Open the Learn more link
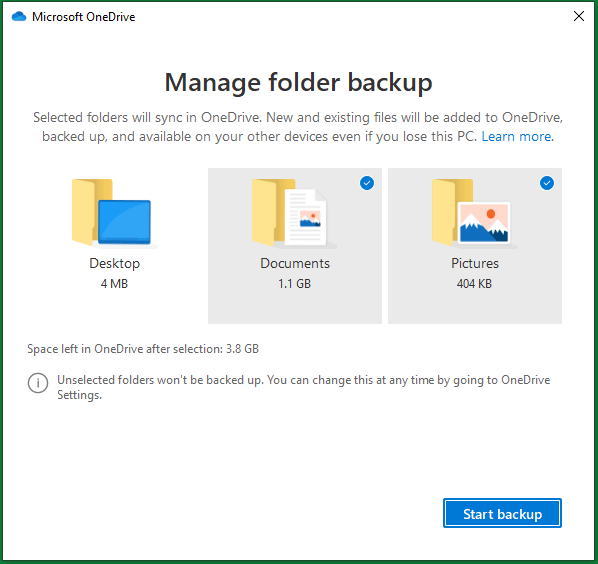 coord(516,136)
